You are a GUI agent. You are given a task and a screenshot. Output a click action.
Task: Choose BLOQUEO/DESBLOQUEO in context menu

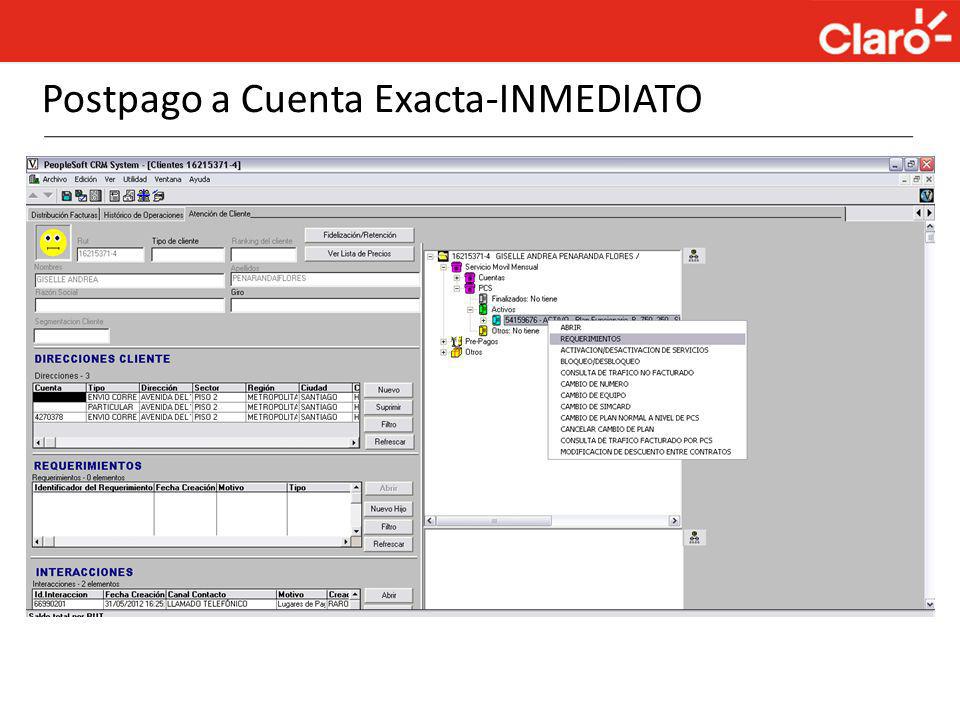(x=647, y=361)
